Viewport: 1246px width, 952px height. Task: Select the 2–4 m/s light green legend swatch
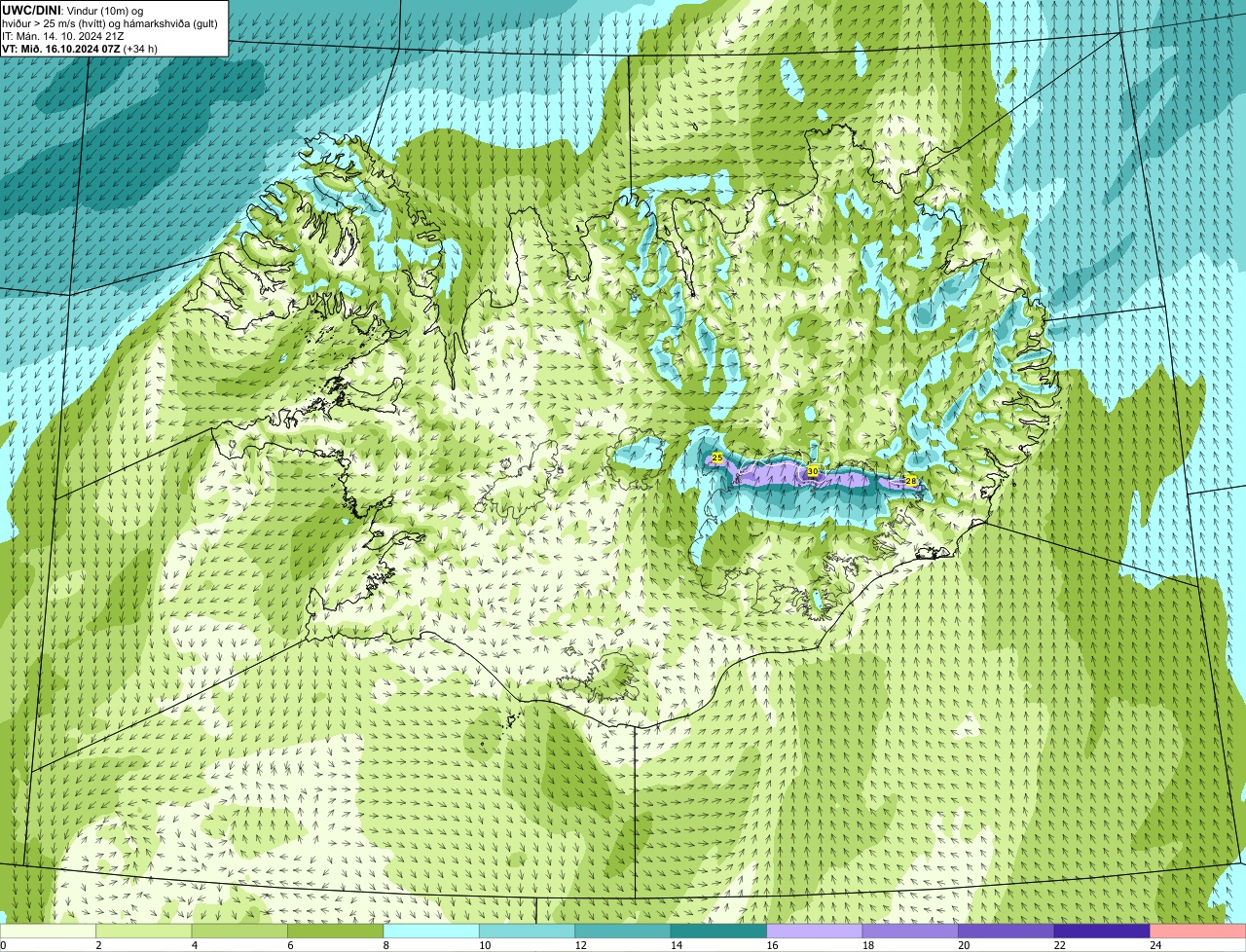coord(144,932)
